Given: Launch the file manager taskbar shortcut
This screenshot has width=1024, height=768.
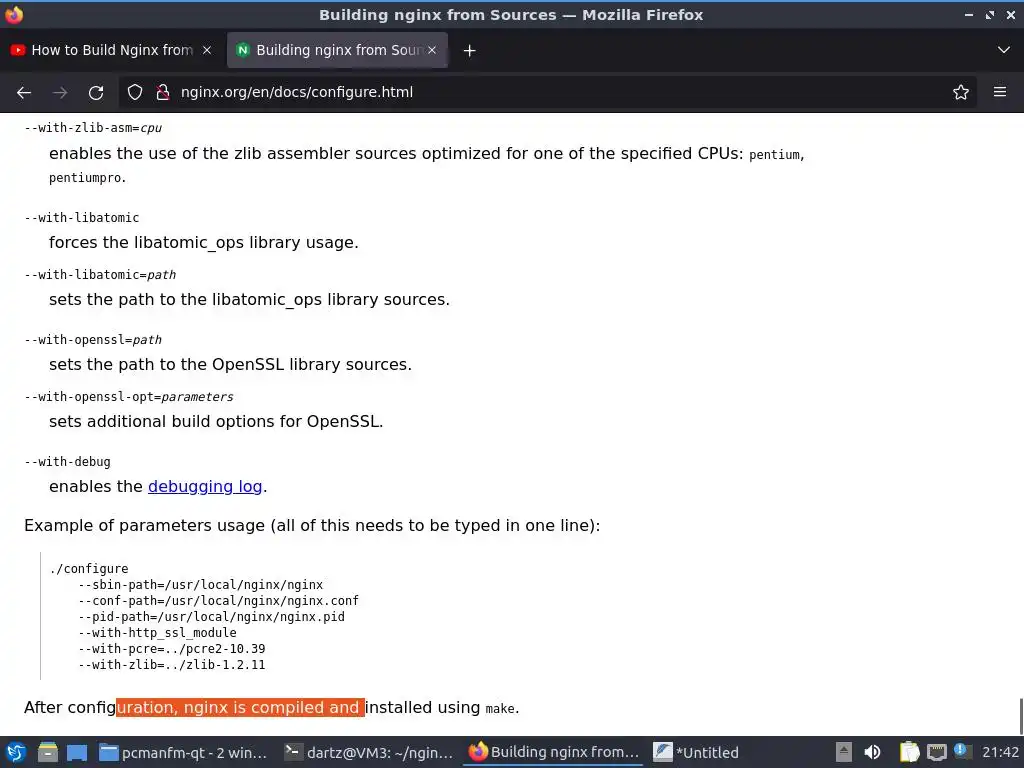Looking at the screenshot, I should coord(47,752).
